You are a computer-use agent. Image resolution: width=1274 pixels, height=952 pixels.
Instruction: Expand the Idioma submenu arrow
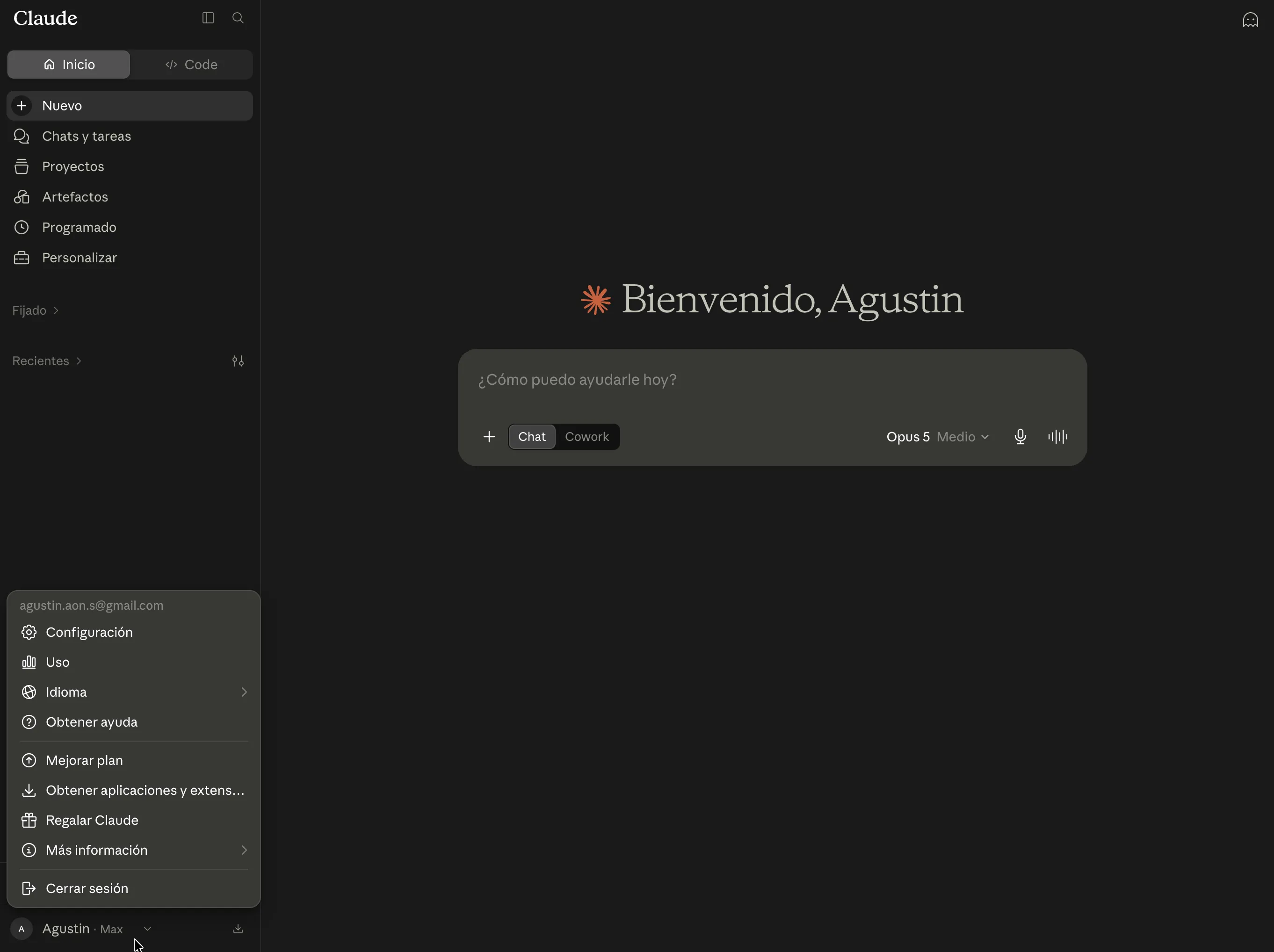tap(244, 692)
